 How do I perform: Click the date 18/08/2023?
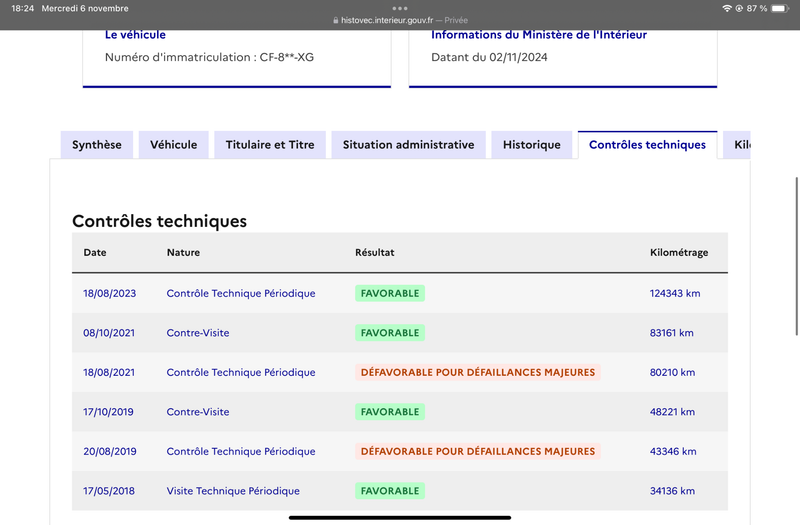110,293
